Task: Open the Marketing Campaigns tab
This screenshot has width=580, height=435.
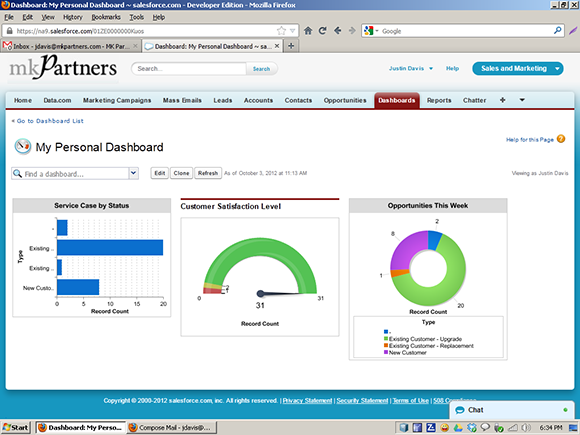Action: click(117, 100)
